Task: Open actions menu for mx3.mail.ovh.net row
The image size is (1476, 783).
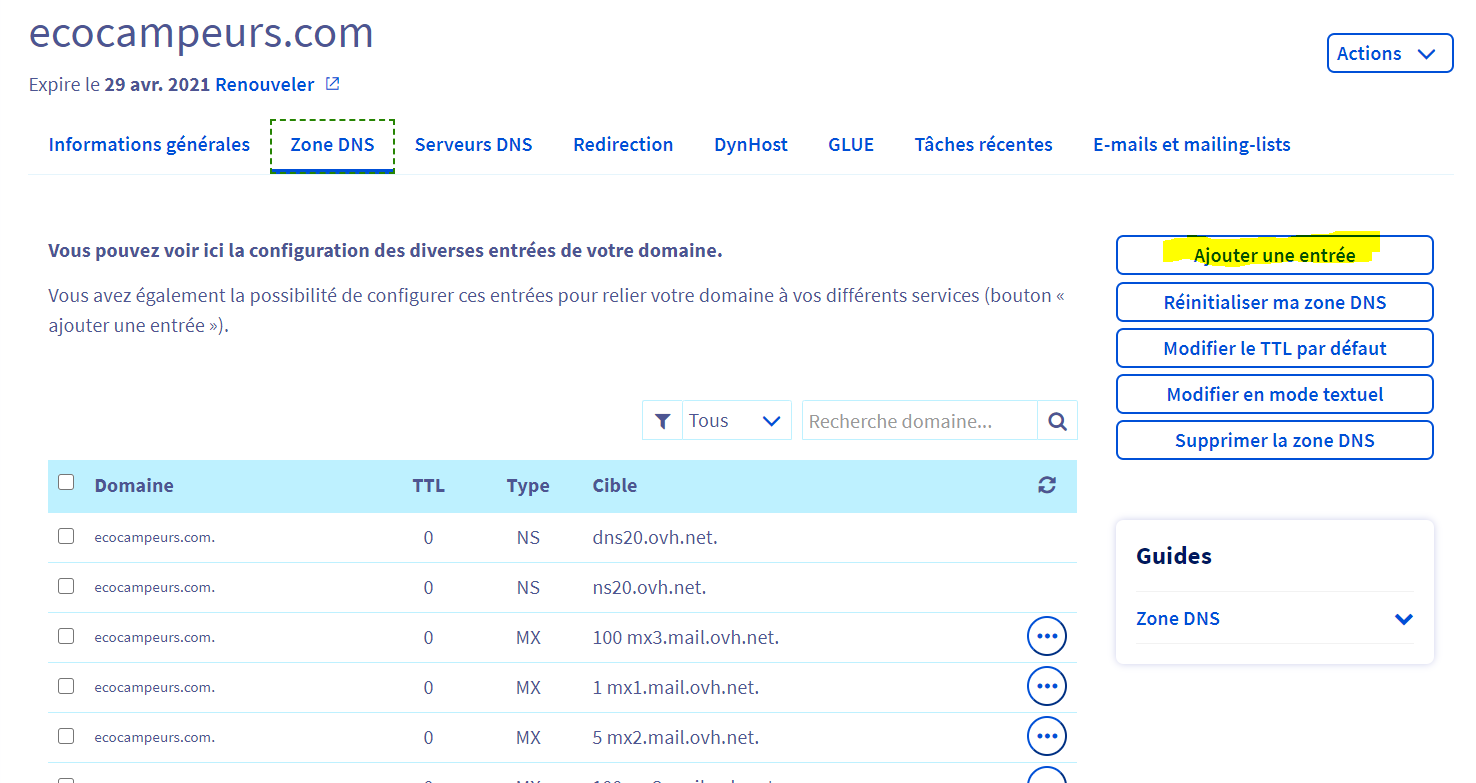Action: (x=1046, y=636)
